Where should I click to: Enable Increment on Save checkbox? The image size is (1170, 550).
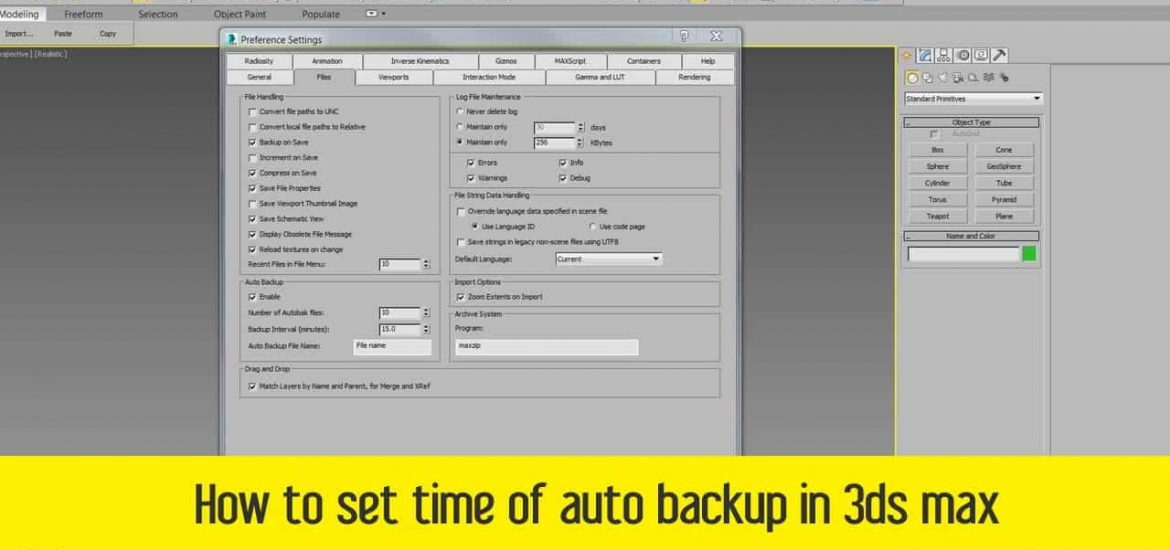[x=252, y=158]
